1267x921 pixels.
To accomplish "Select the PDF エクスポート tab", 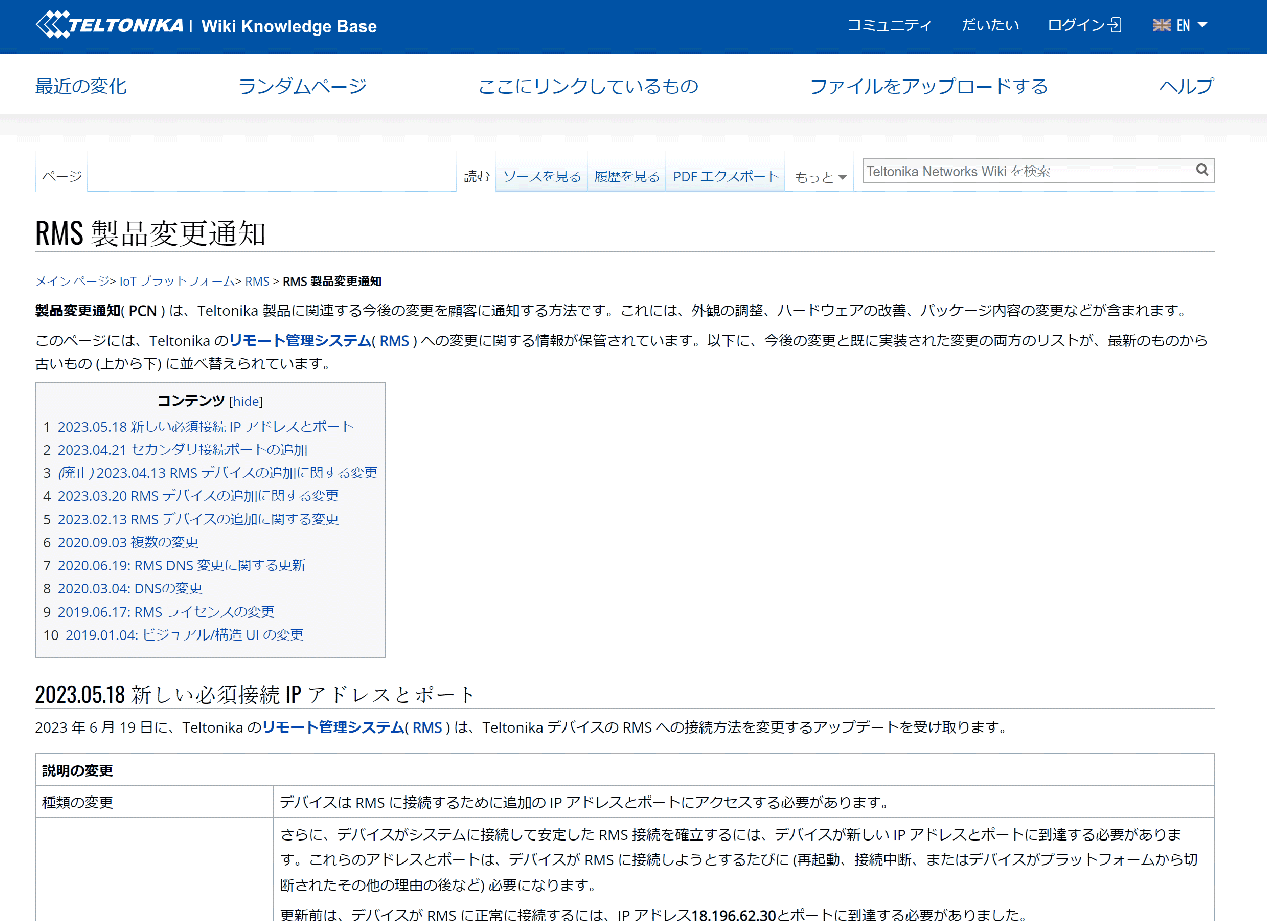I will point(725,176).
